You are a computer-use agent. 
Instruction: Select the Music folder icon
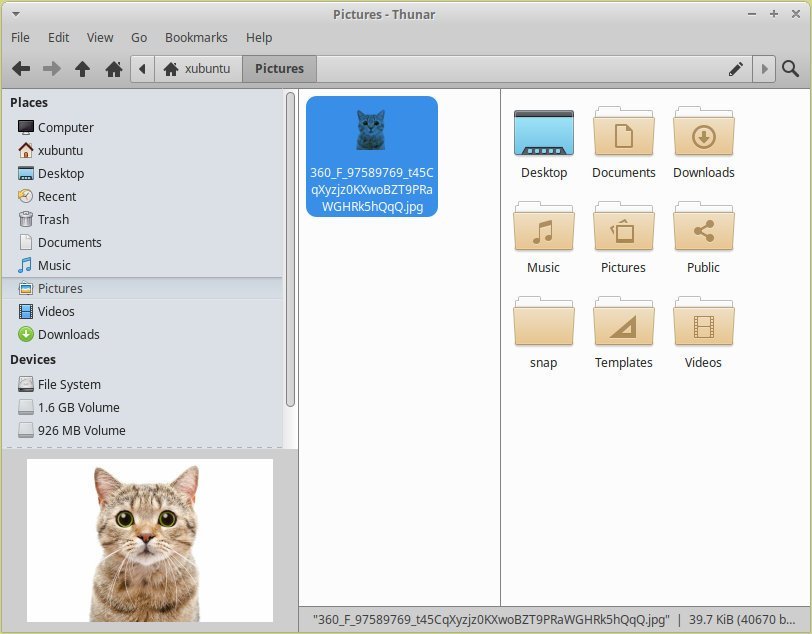543,229
